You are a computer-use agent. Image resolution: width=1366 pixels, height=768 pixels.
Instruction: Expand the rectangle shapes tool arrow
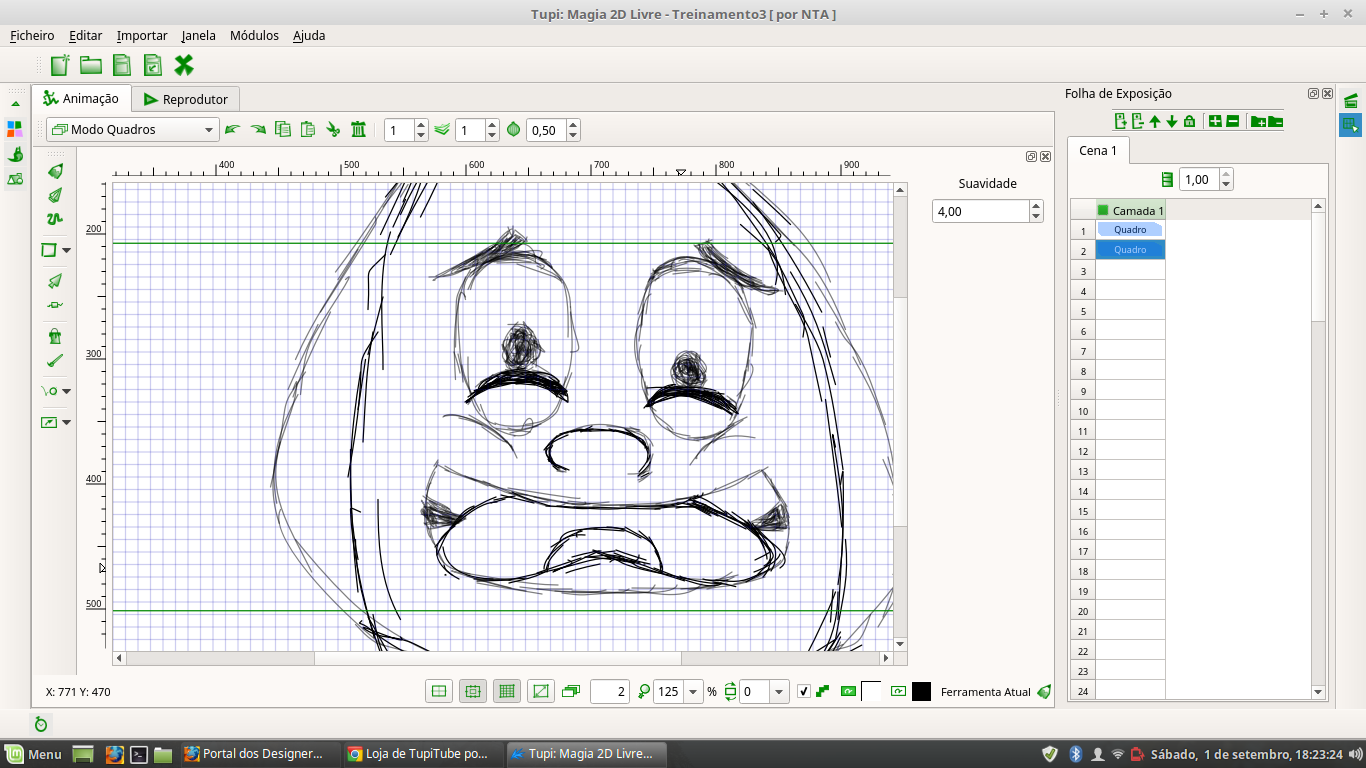tap(67, 250)
